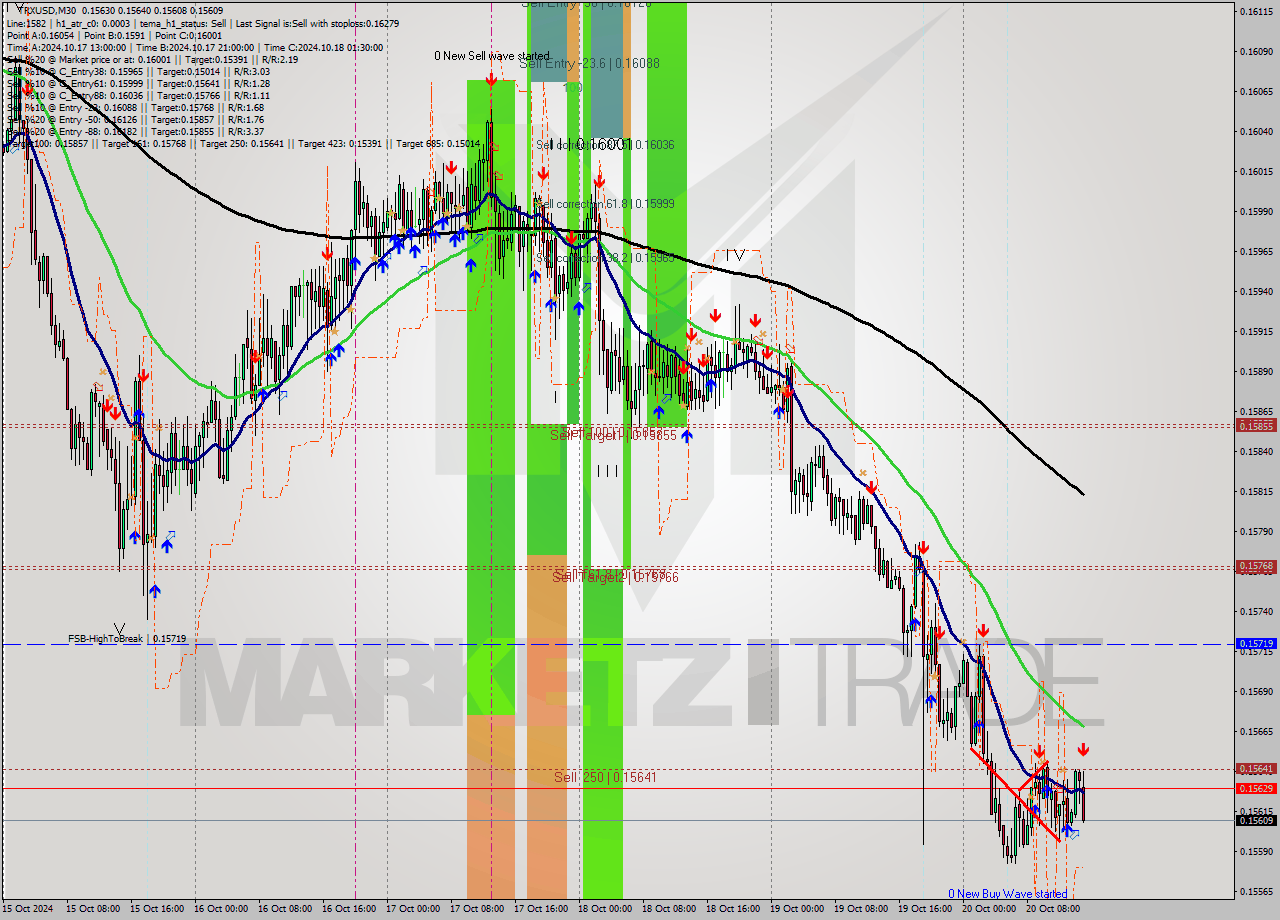The width and height of the screenshot is (1280, 920).
Task: Click the '15 Oct 2024' time axis label
Action: coord(28,909)
